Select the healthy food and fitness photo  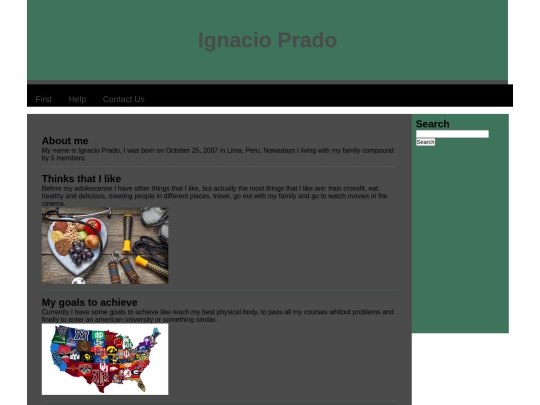105,246
